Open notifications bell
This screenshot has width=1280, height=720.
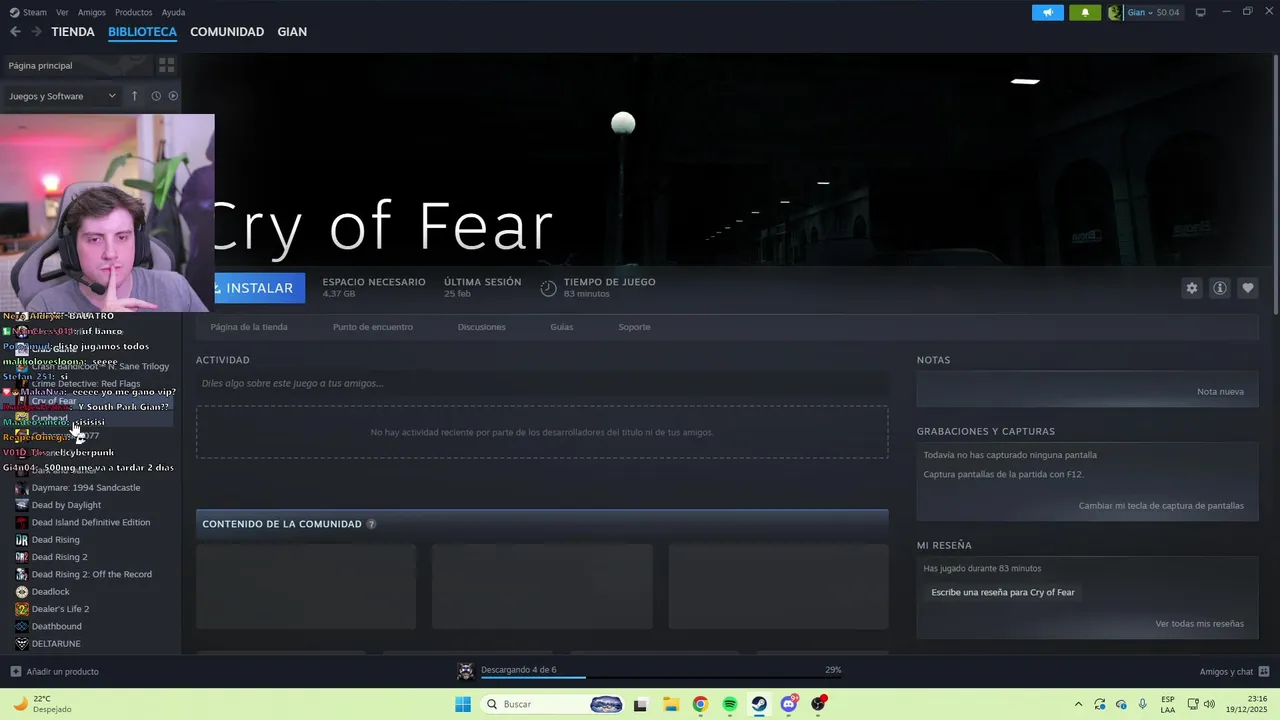click(1085, 12)
